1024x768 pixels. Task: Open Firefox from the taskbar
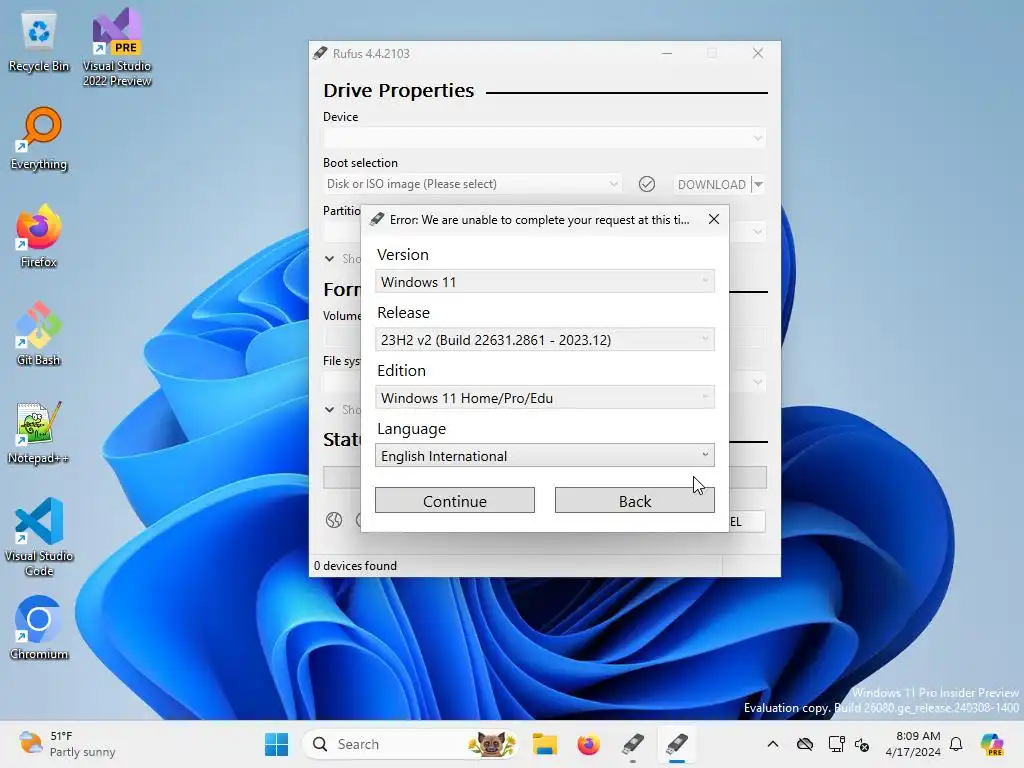(x=588, y=744)
